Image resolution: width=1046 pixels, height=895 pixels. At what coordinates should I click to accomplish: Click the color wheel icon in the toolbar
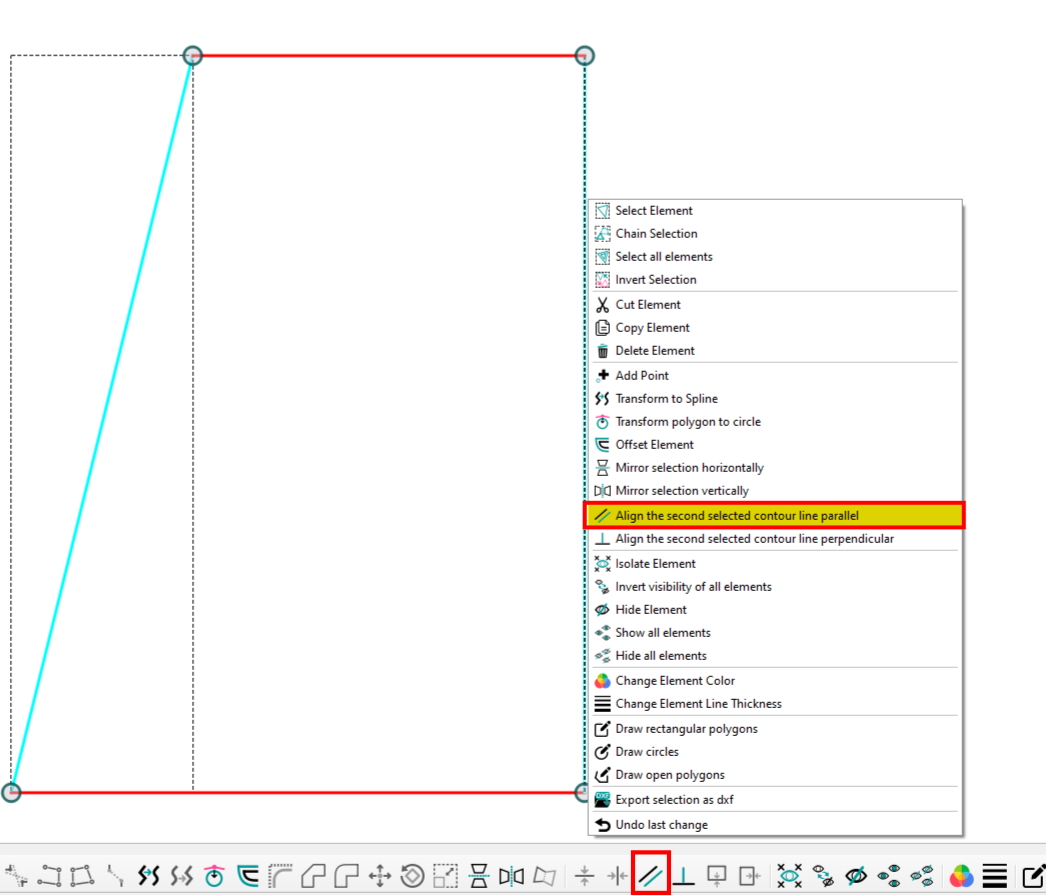point(961,876)
